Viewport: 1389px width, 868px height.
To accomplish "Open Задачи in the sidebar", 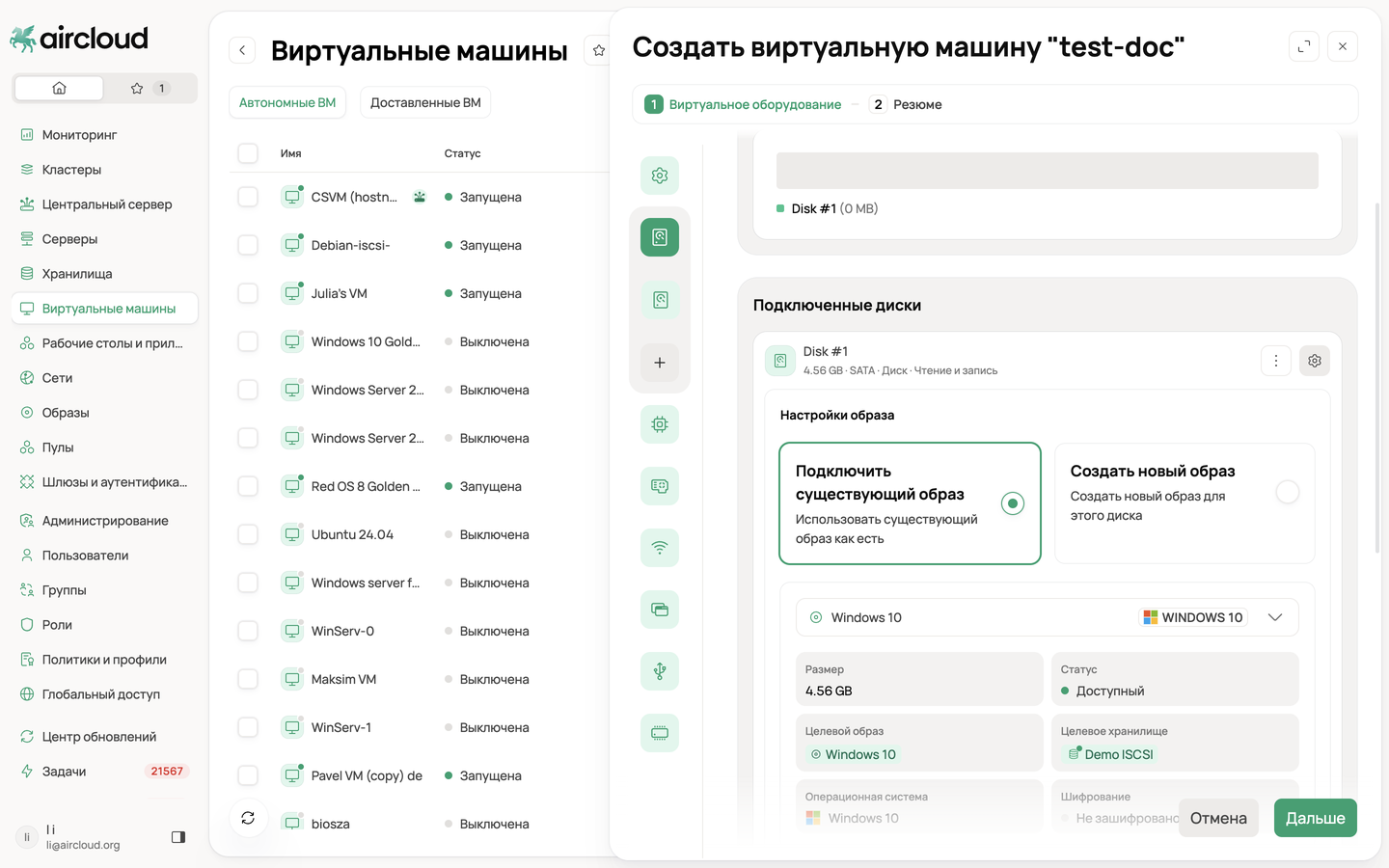I will (x=104, y=772).
